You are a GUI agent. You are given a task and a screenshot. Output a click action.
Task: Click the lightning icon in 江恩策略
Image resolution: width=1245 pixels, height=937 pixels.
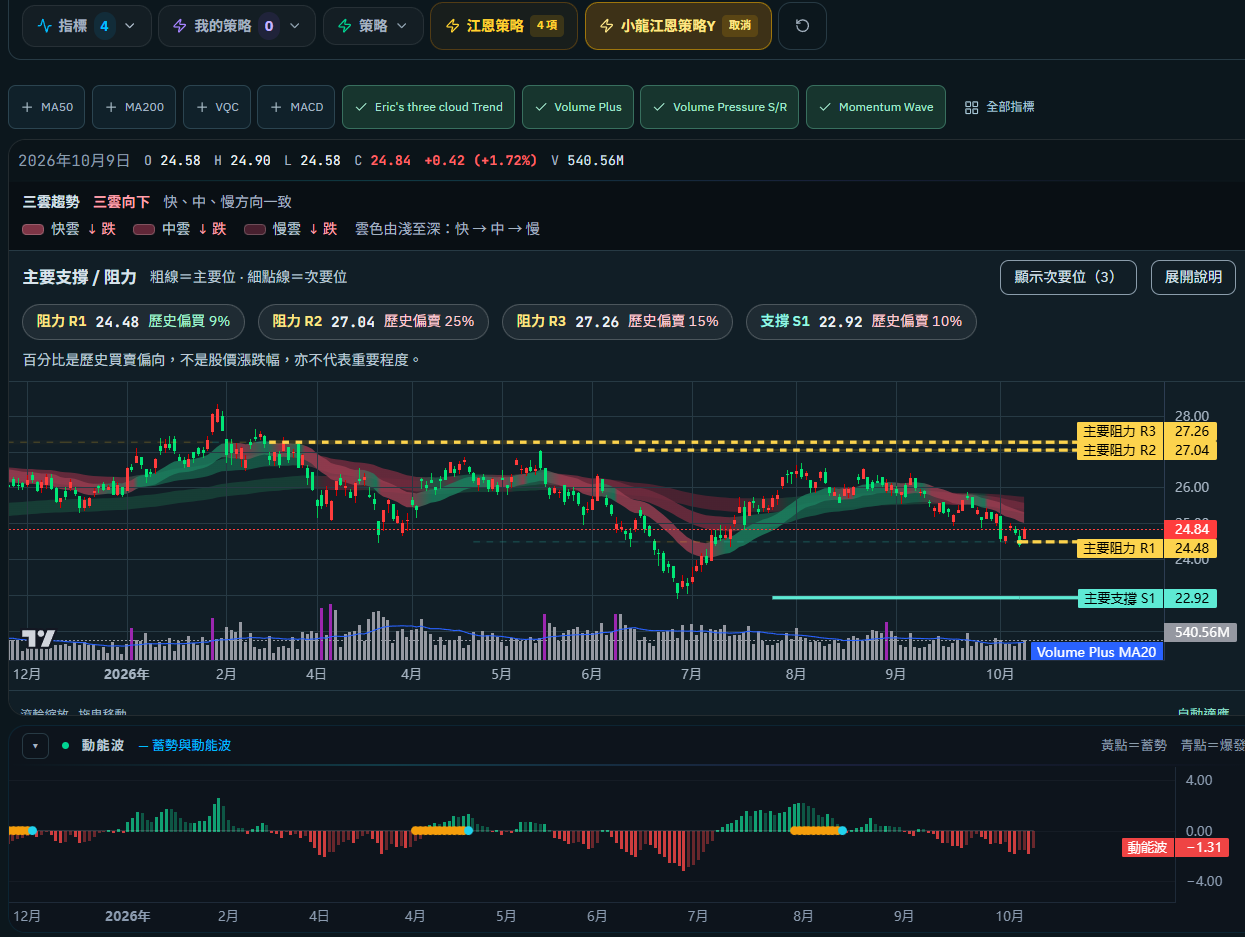click(453, 26)
